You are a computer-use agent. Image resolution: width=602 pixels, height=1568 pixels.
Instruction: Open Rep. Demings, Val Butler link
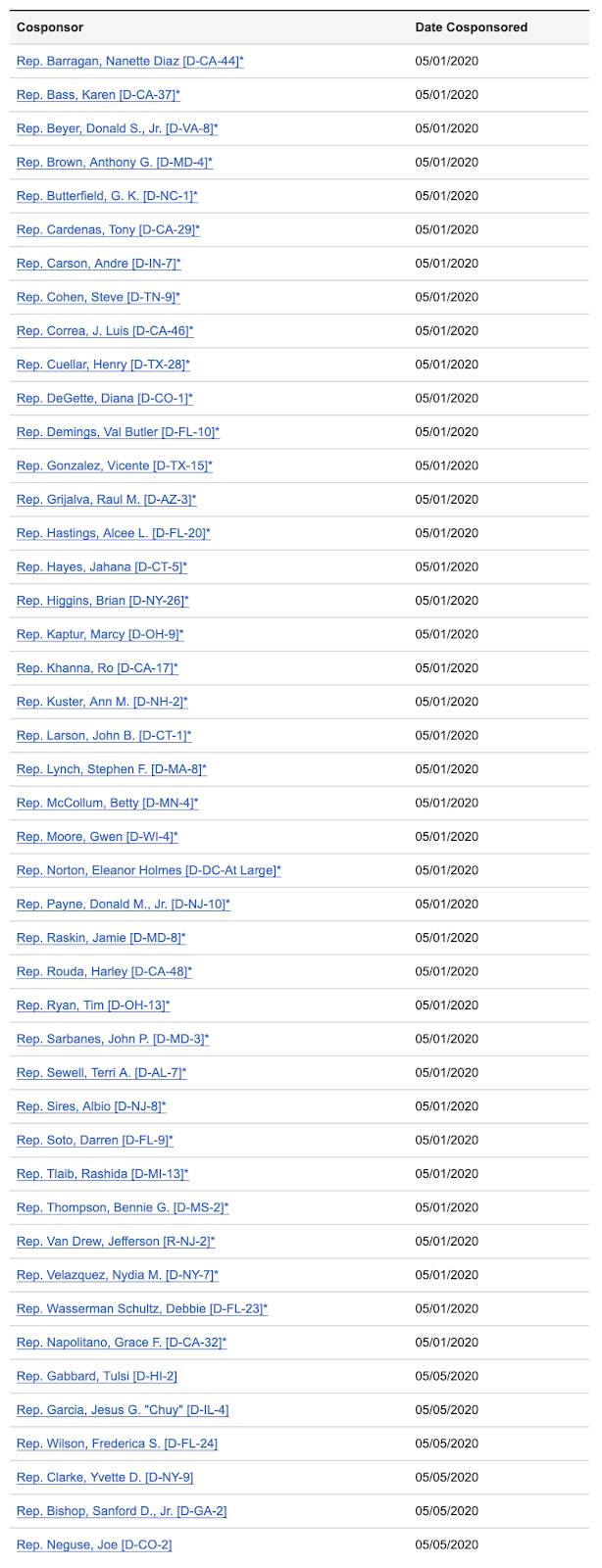click(118, 432)
